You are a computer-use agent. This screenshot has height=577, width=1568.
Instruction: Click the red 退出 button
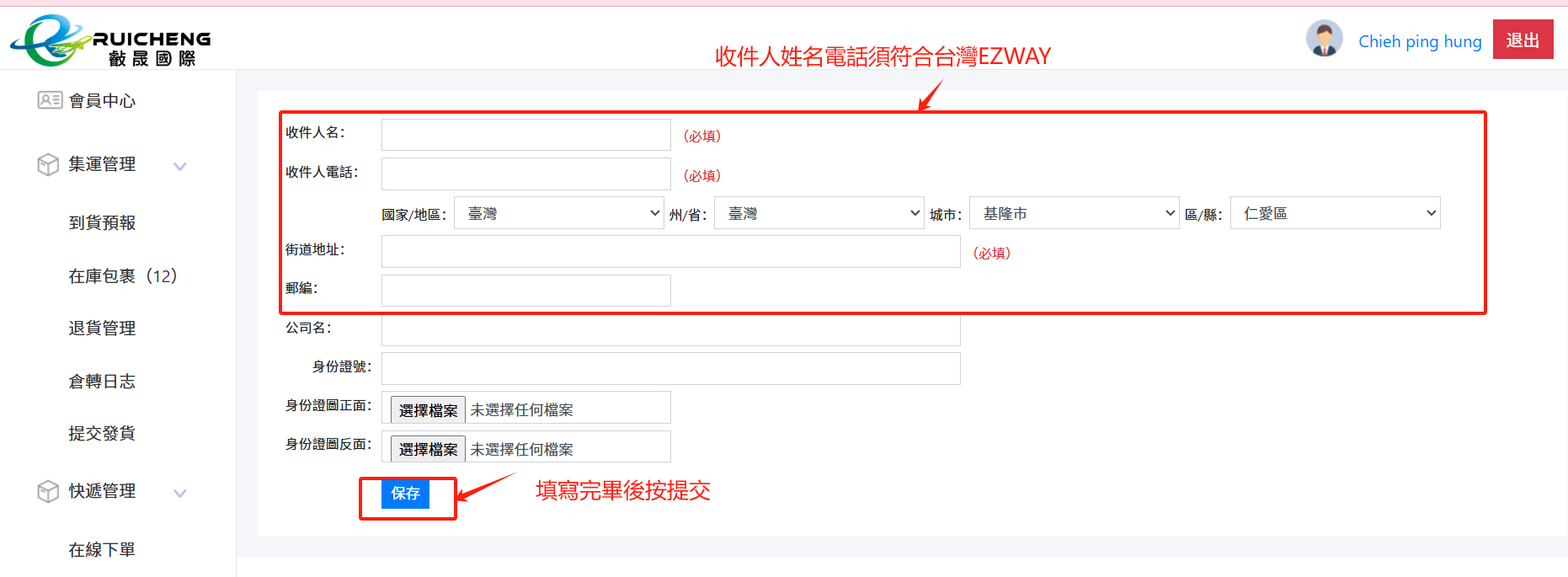(x=1523, y=40)
